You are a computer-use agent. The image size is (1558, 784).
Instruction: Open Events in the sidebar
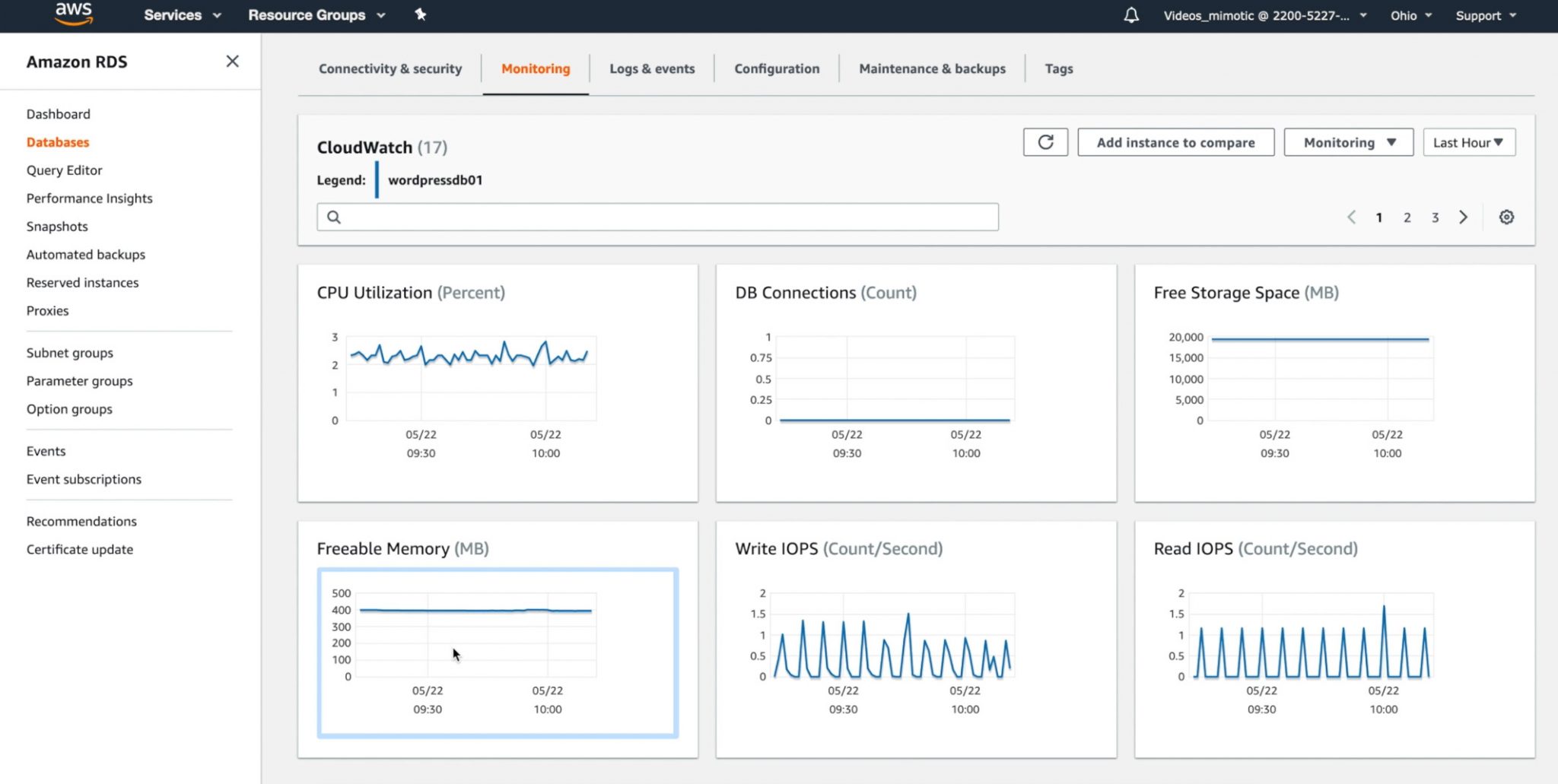46,451
